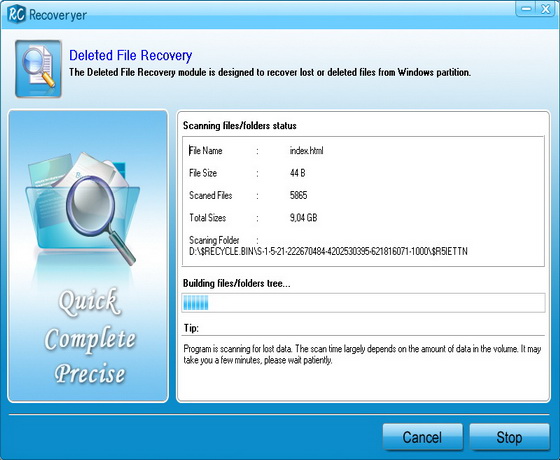Viewport: 560px width, 460px height.
Task: Click the total sizes 9,04 GB value
Action: 304,218
